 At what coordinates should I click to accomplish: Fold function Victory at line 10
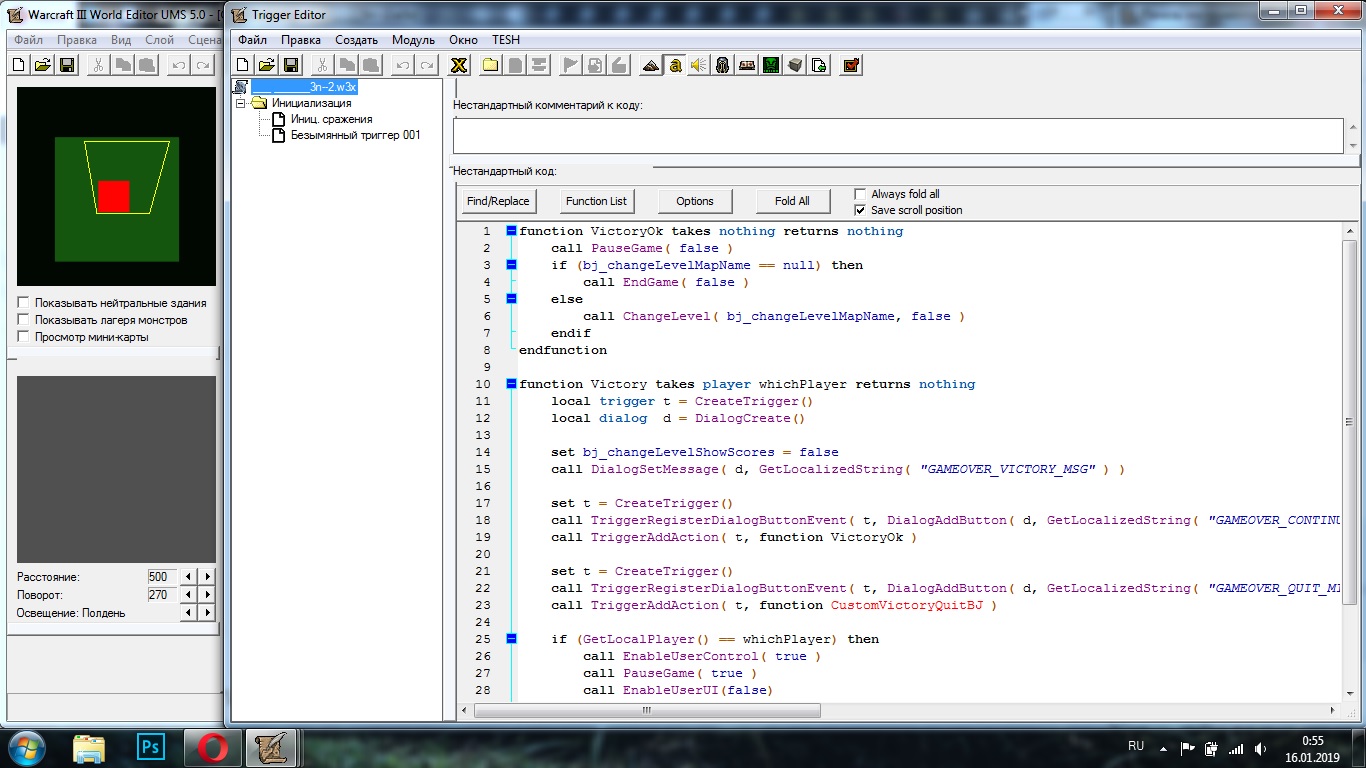[511, 384]
